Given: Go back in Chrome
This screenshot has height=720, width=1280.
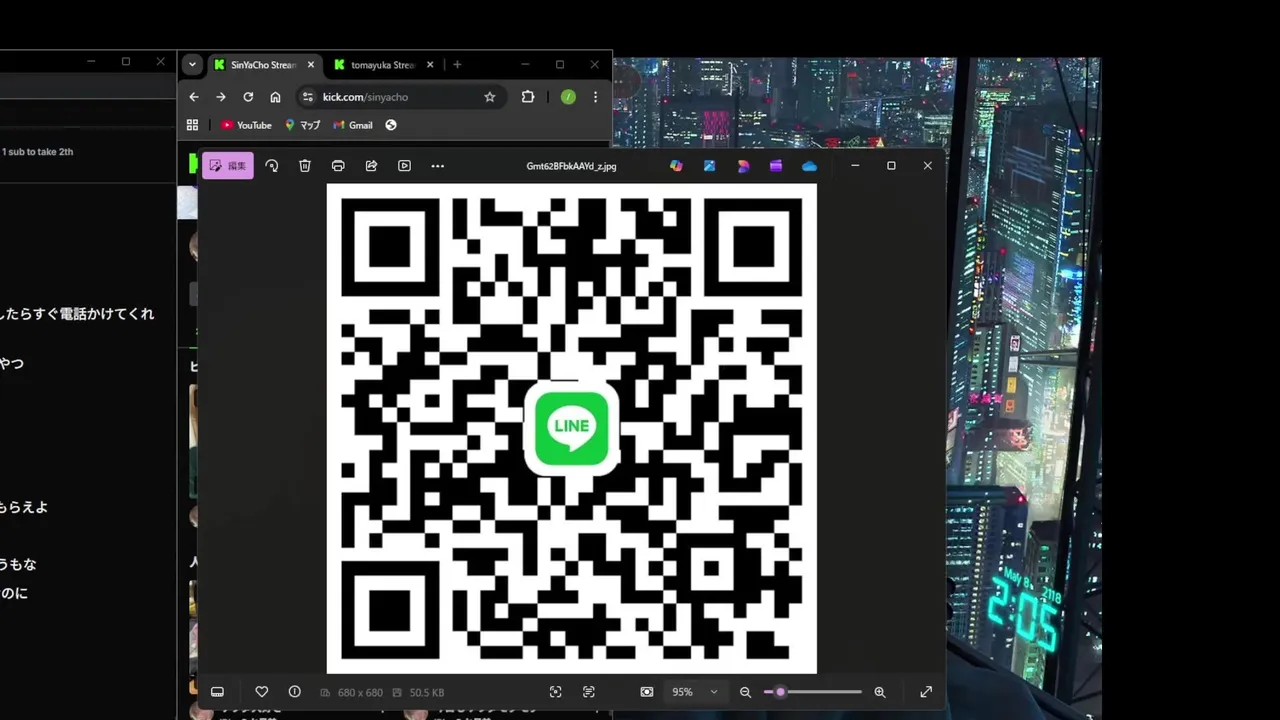Looking at the screenshot, I should (x=194, y=97).
